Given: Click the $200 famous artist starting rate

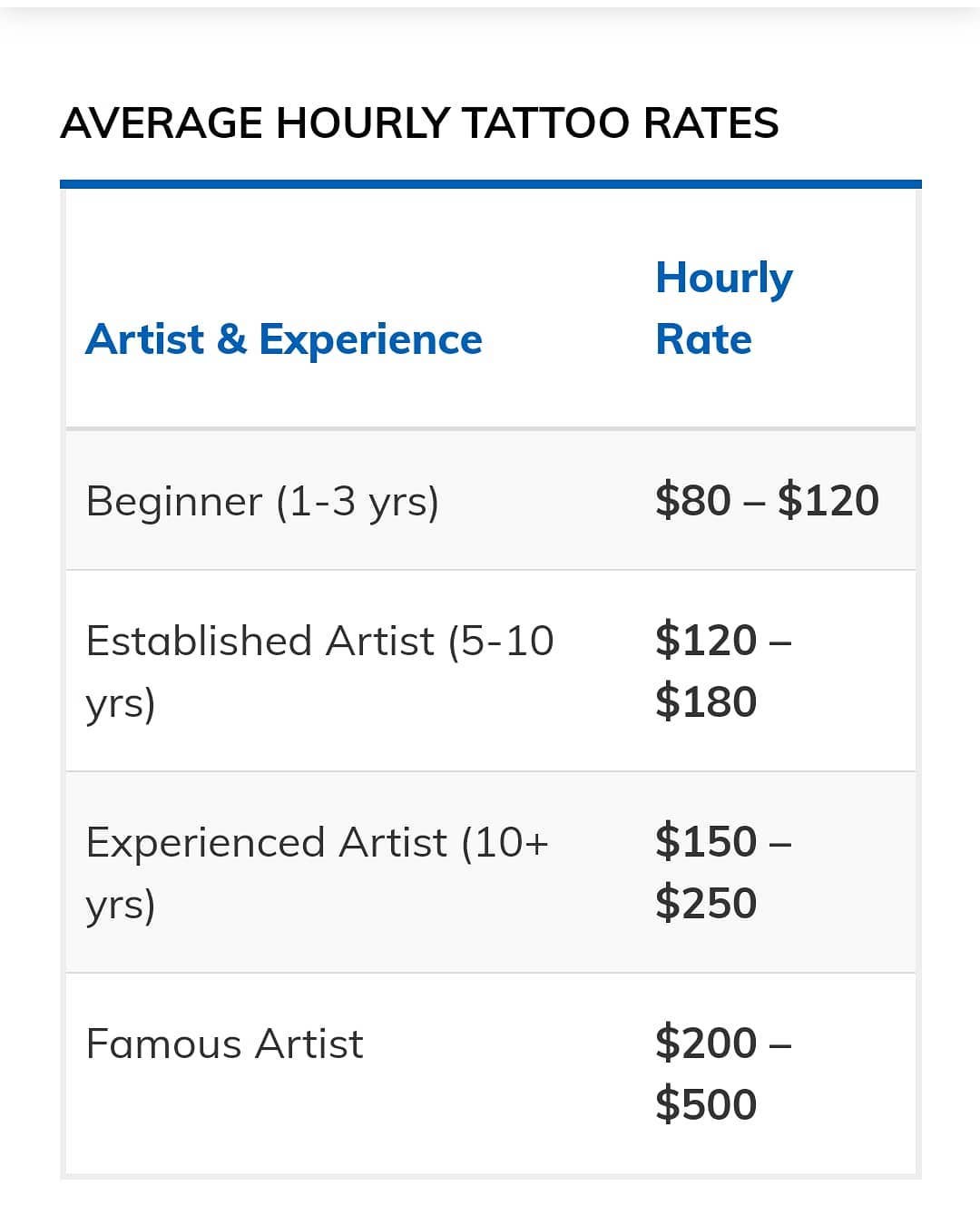Looking at the screenshot, I should click(x=706, y=1043).
